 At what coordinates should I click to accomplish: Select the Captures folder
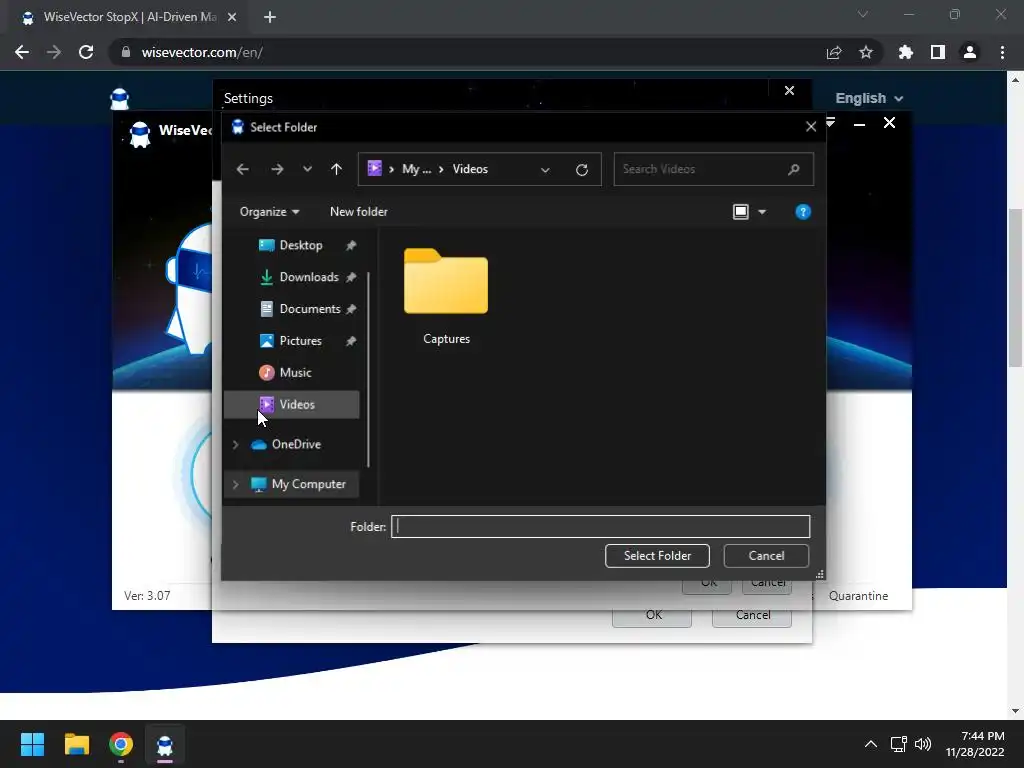[x=446, y=297]
